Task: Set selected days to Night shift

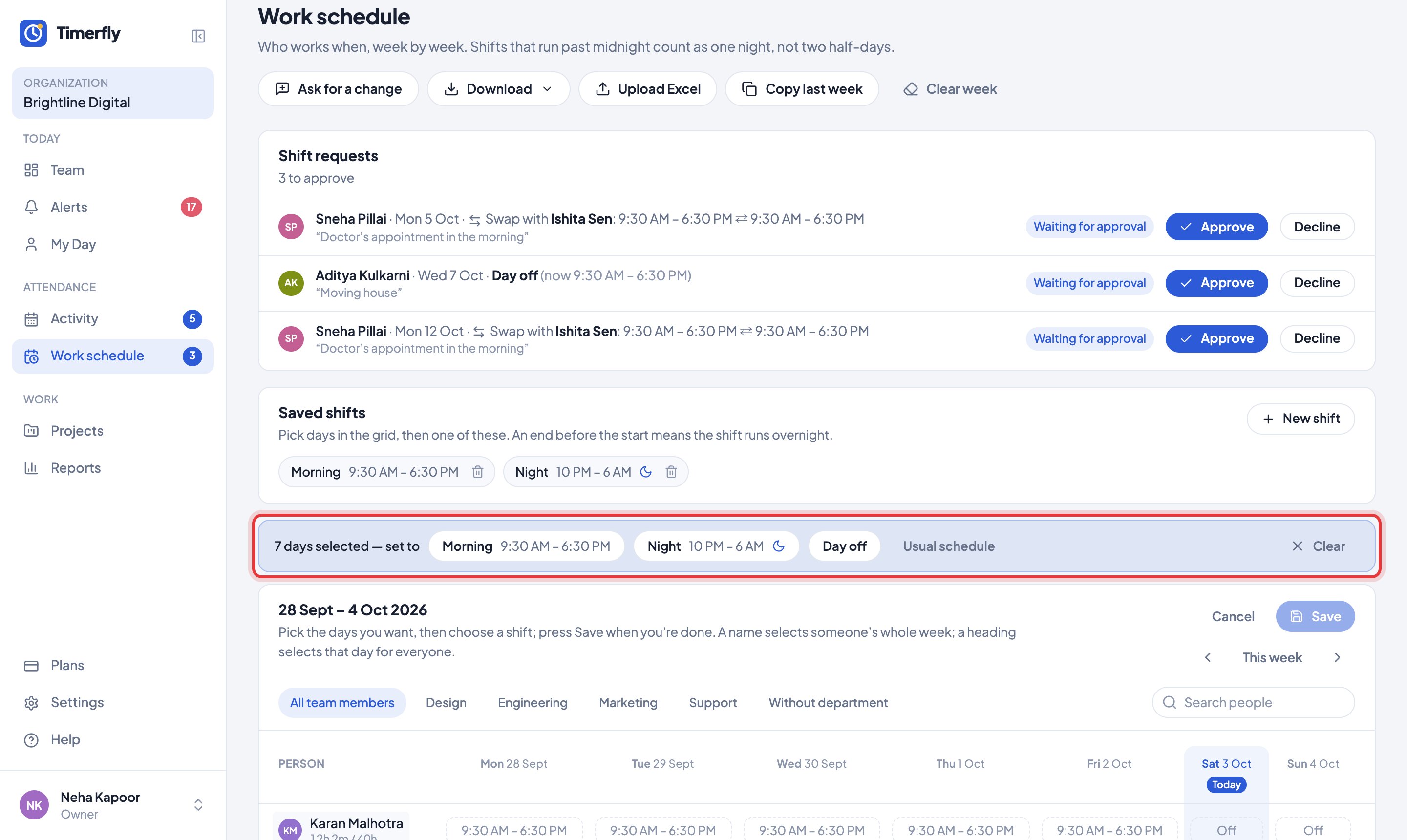Action: (716, 546)
